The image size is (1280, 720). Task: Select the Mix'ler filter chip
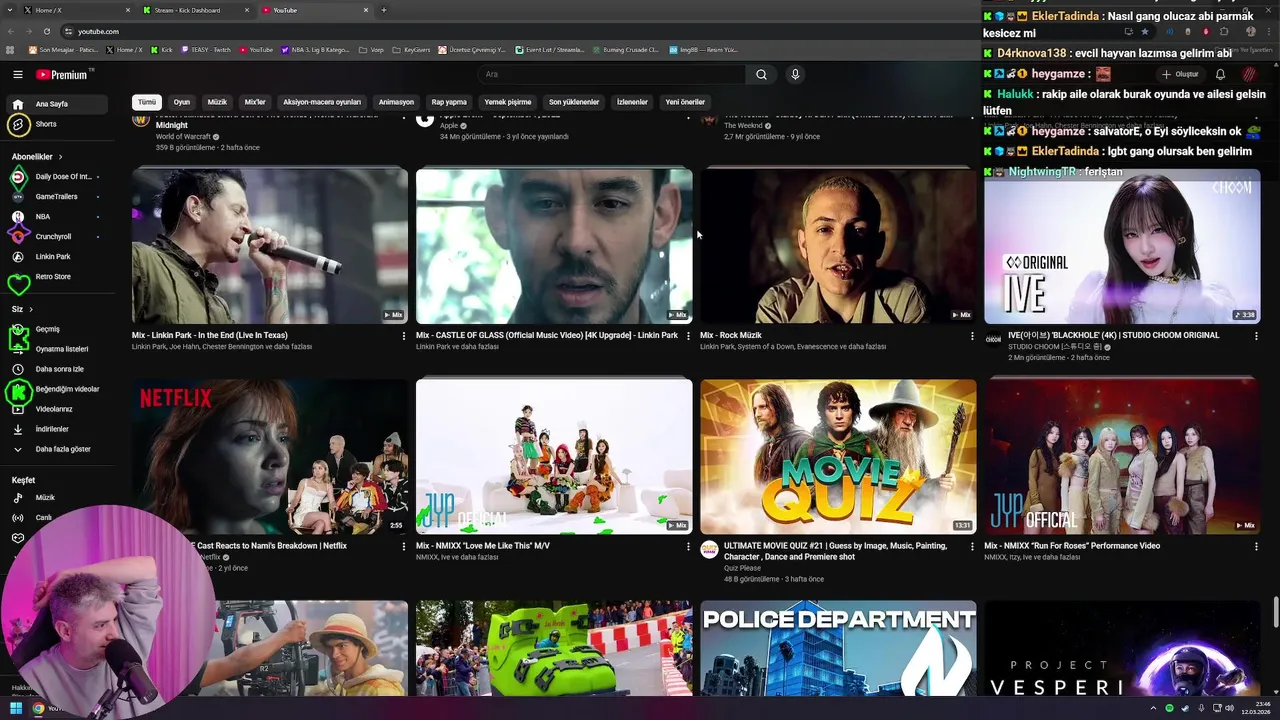pyautogui.click(x=255, y=102)
